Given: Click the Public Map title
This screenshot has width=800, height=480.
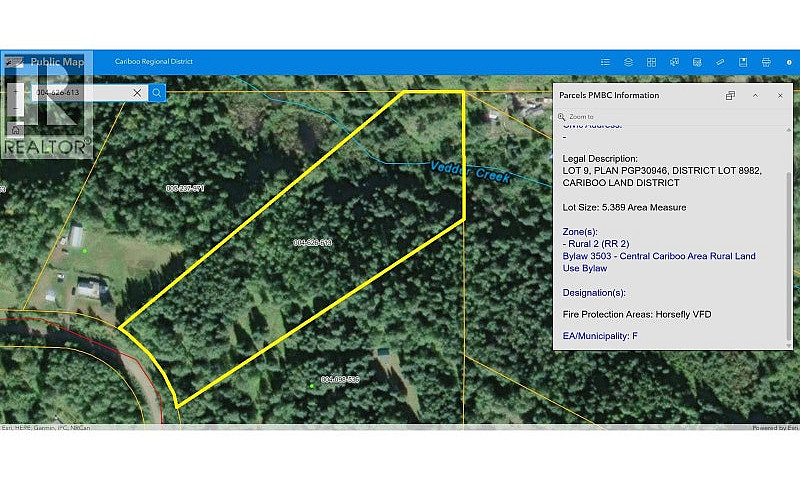Looking at the screenshot, I should point(57,62).
